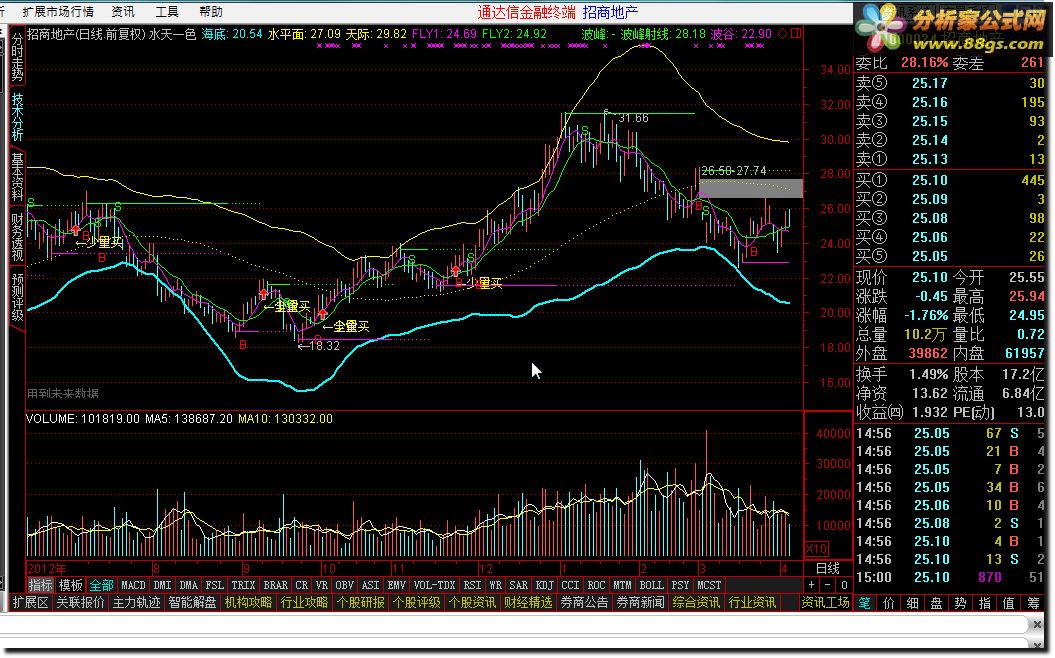Apply the BOLL indicator

[651, 585]
